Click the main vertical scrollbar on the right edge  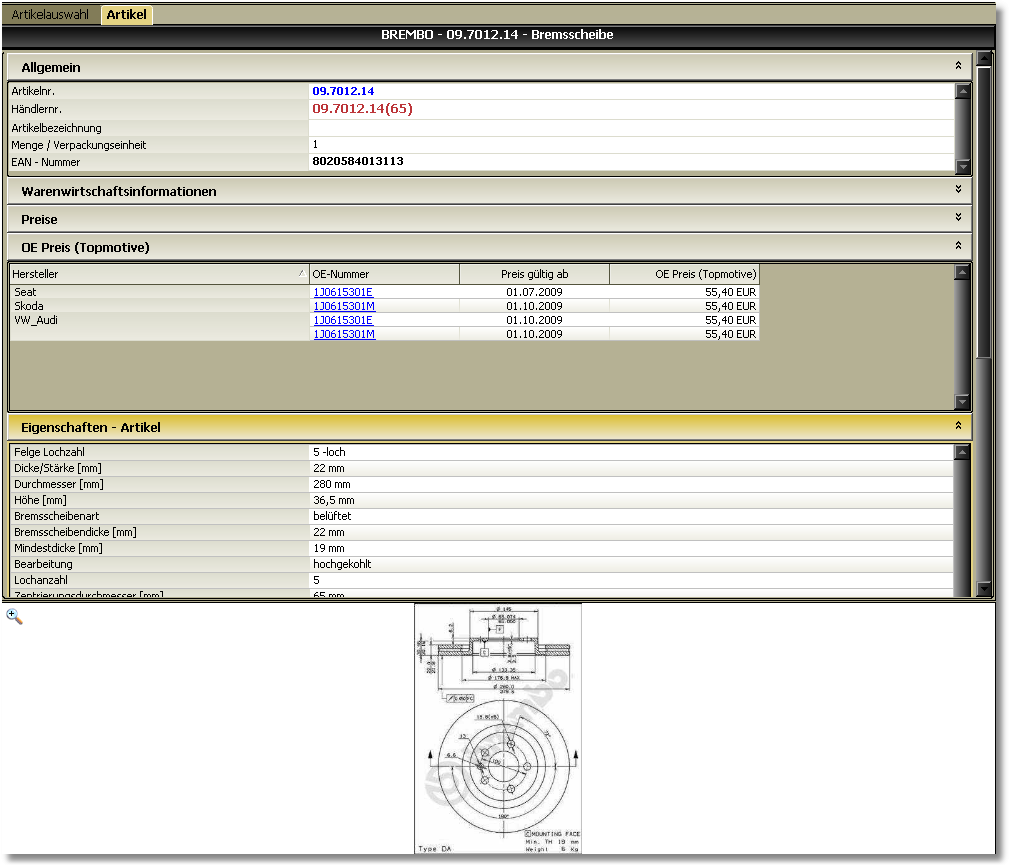[x=984, y=210]
